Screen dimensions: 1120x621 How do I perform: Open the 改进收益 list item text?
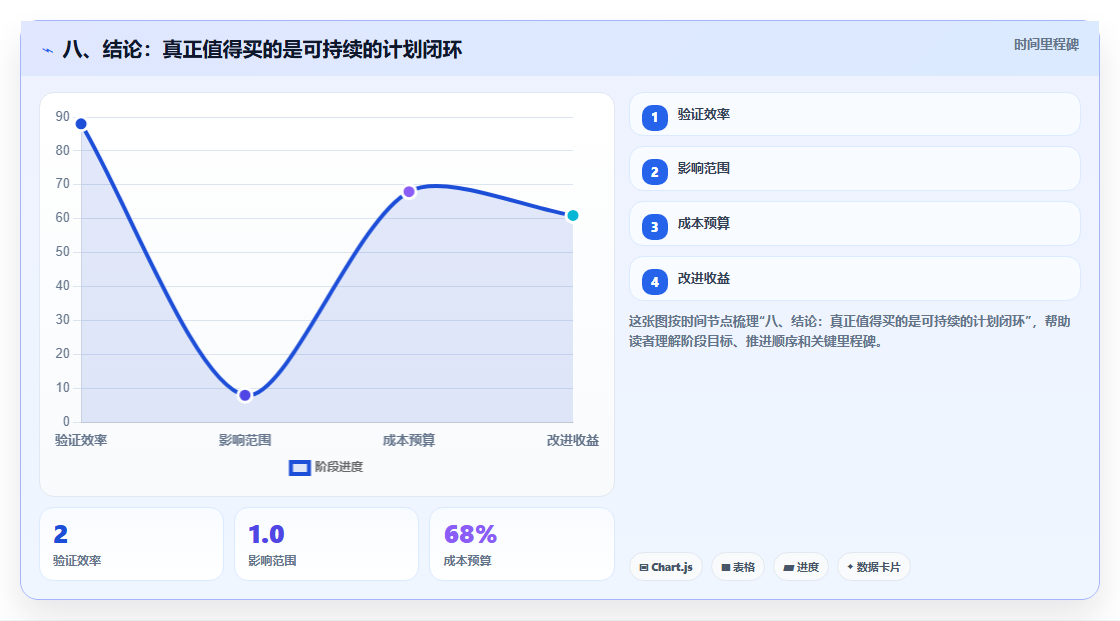[704, 279]
